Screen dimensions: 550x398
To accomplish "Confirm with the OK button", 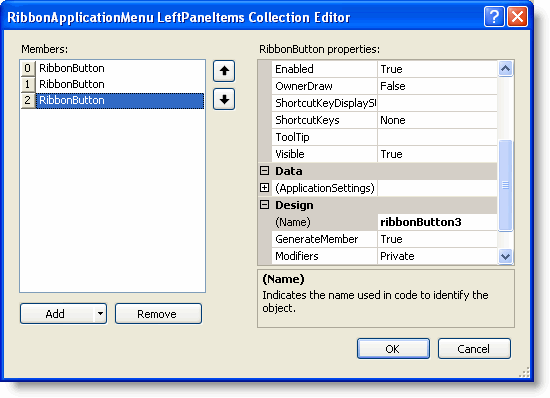I will (x=393, y=349).
